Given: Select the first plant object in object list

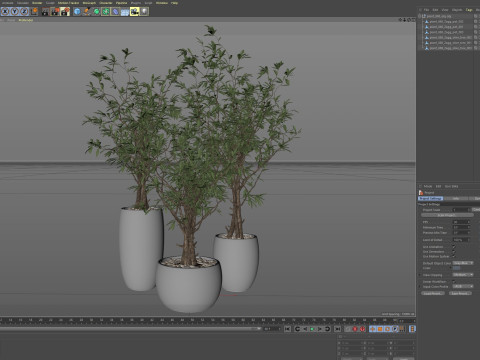Looking at the screenshot, I should 446,21.
